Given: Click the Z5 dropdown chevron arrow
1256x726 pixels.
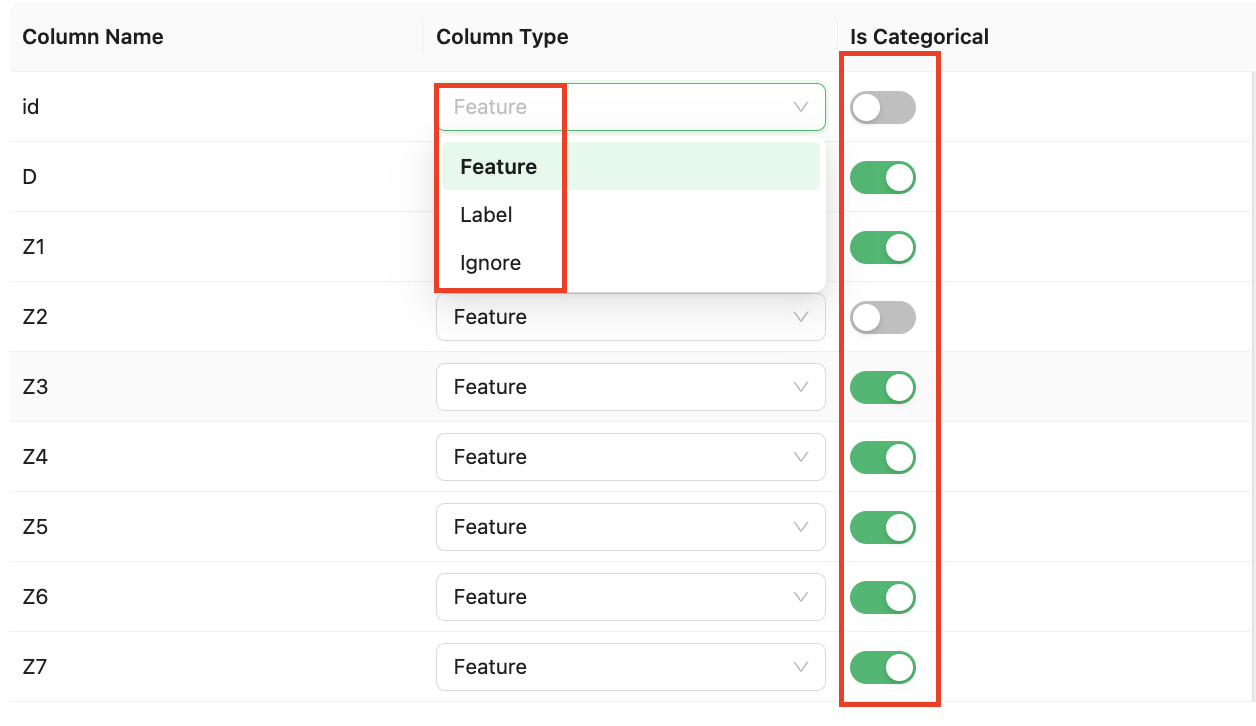Looking at the screenshot, I should [x=800, y=527].
